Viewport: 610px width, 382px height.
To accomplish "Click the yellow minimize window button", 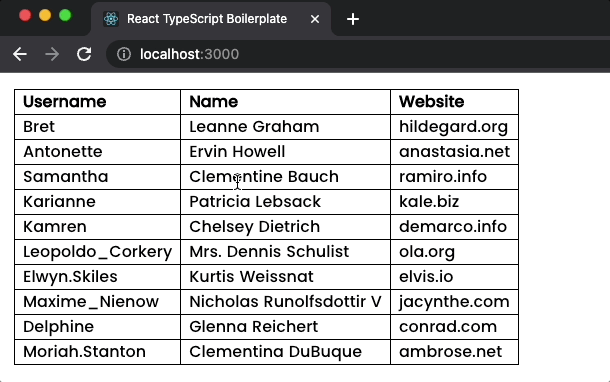I will [x=45, y=16].
